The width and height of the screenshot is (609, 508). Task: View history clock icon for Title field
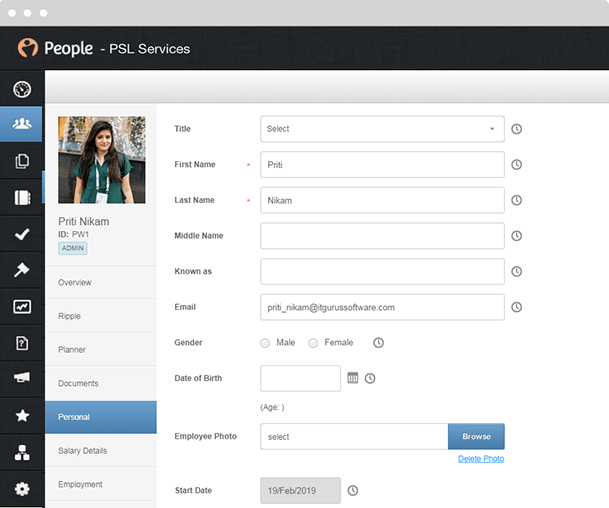point(516,129)
